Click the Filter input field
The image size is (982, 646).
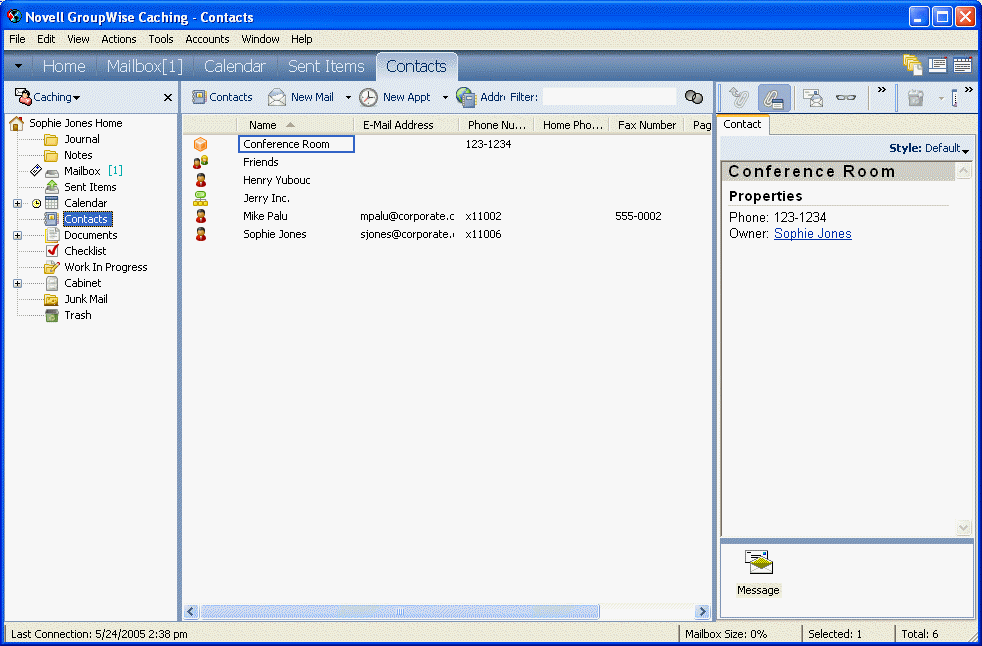coord(609,97)
